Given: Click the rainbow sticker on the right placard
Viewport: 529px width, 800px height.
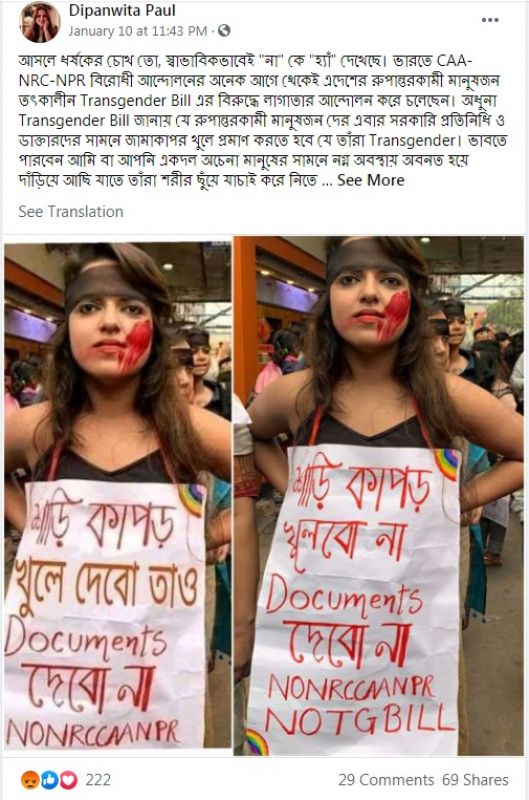Looking at the screenshot, I should tap(447, 464).
